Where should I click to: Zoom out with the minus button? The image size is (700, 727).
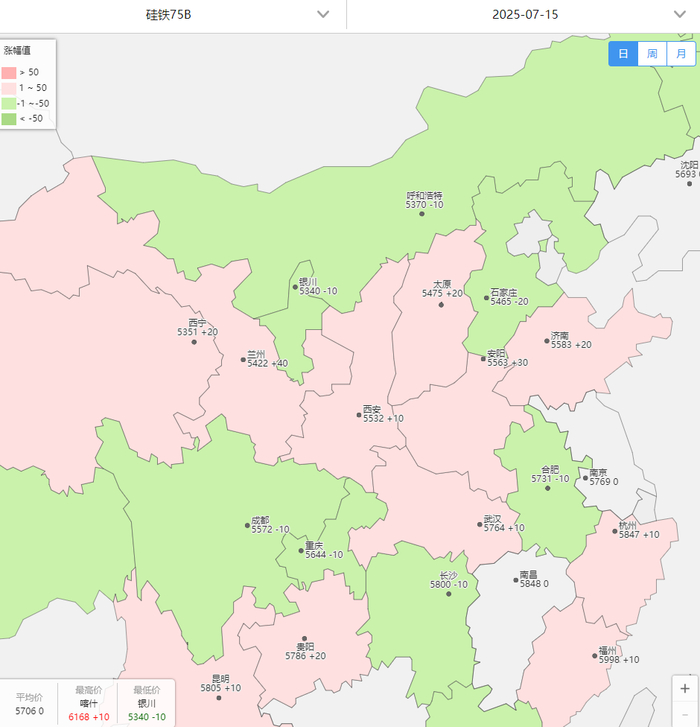coord(685,715)
